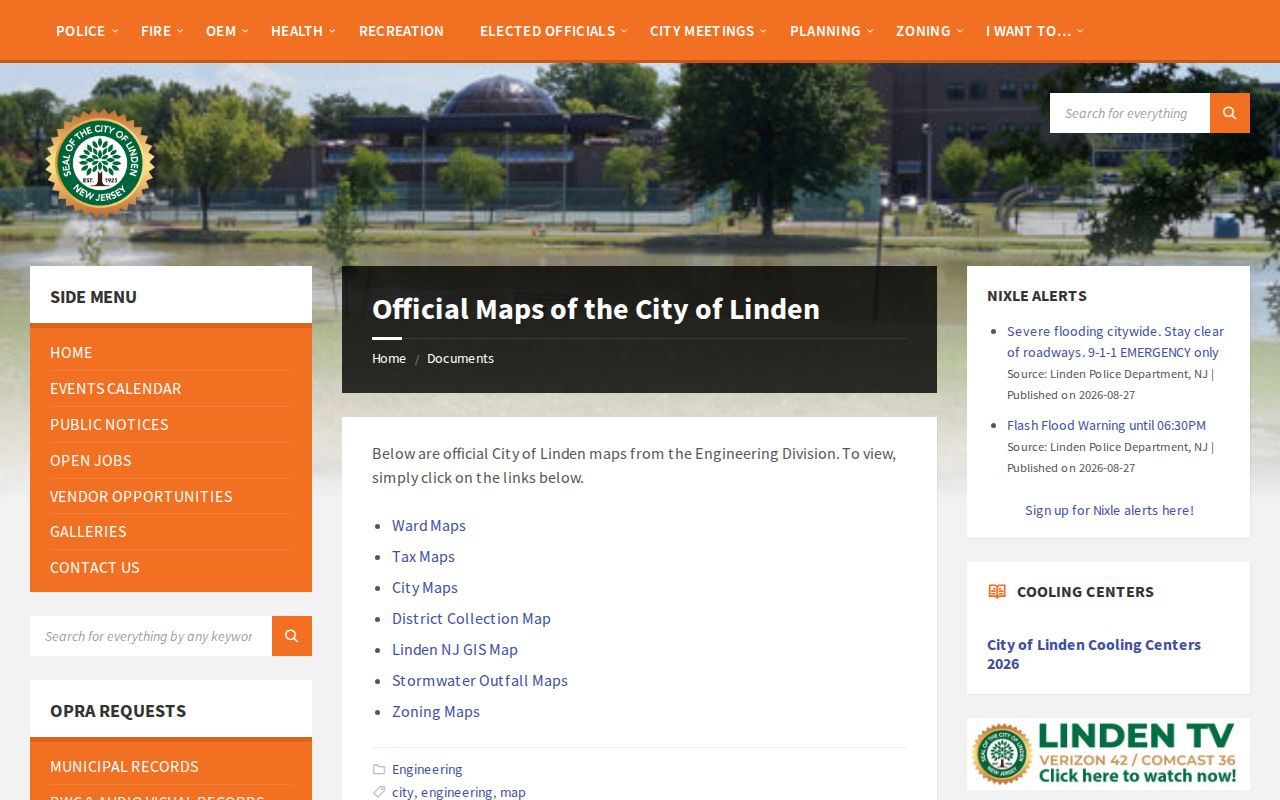Viewport: 1280px width, 800px height.
Task: Expand the Elected Officials dropdown
Action: pos(554,31)
